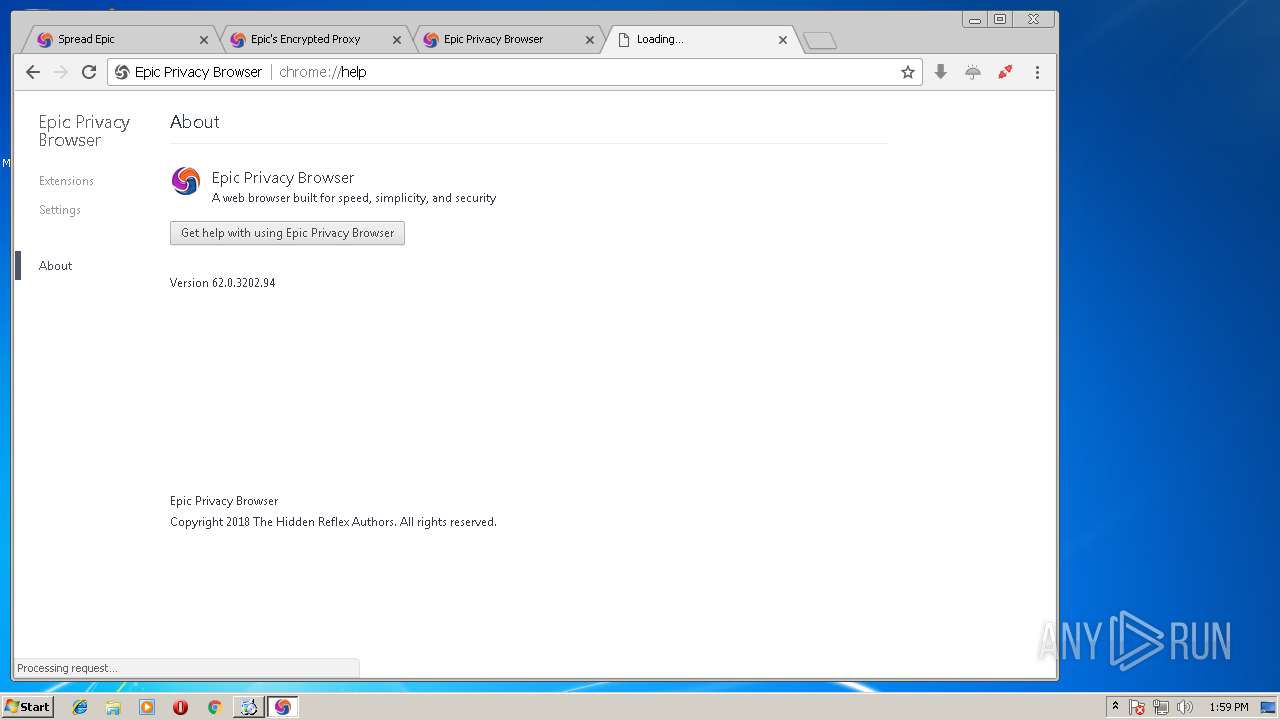
Task: Click the installer taskbar icon beside Chrome
Action: click(x=248, y=707)
